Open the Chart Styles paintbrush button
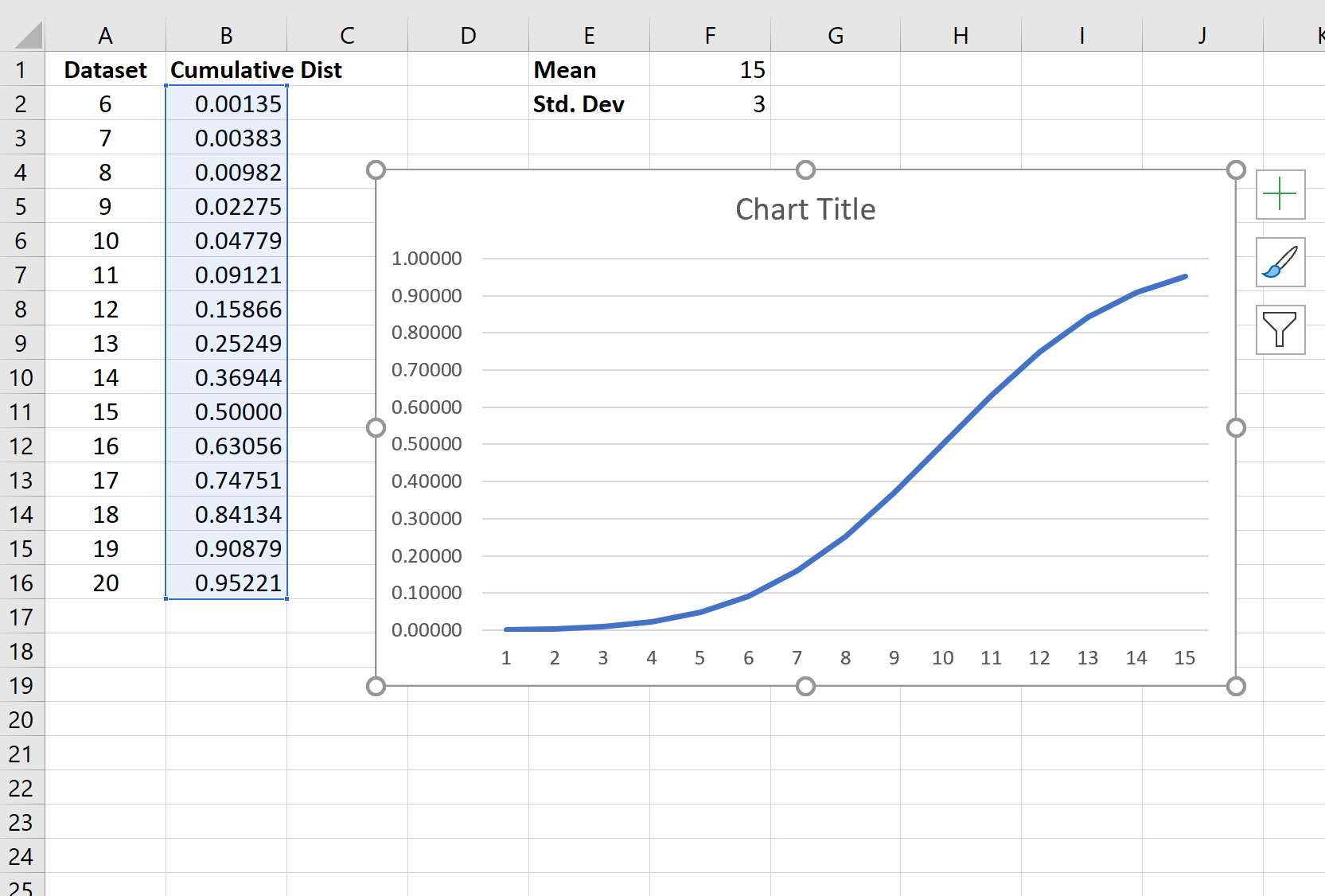1325x896 pixels. pos(1280,262)
